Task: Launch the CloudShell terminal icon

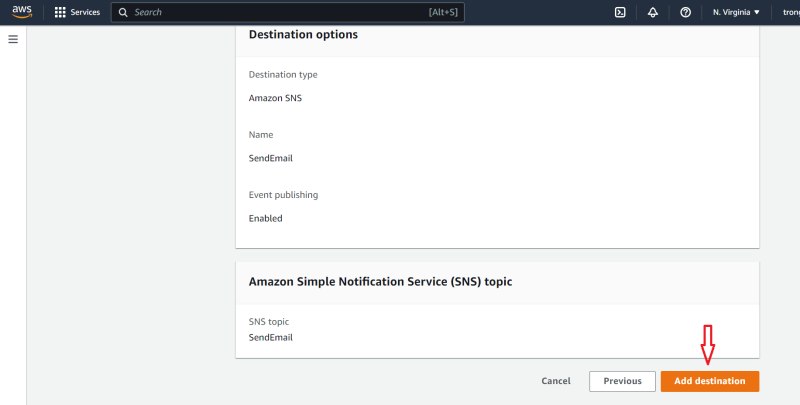Action: click(x=620, y=12)
